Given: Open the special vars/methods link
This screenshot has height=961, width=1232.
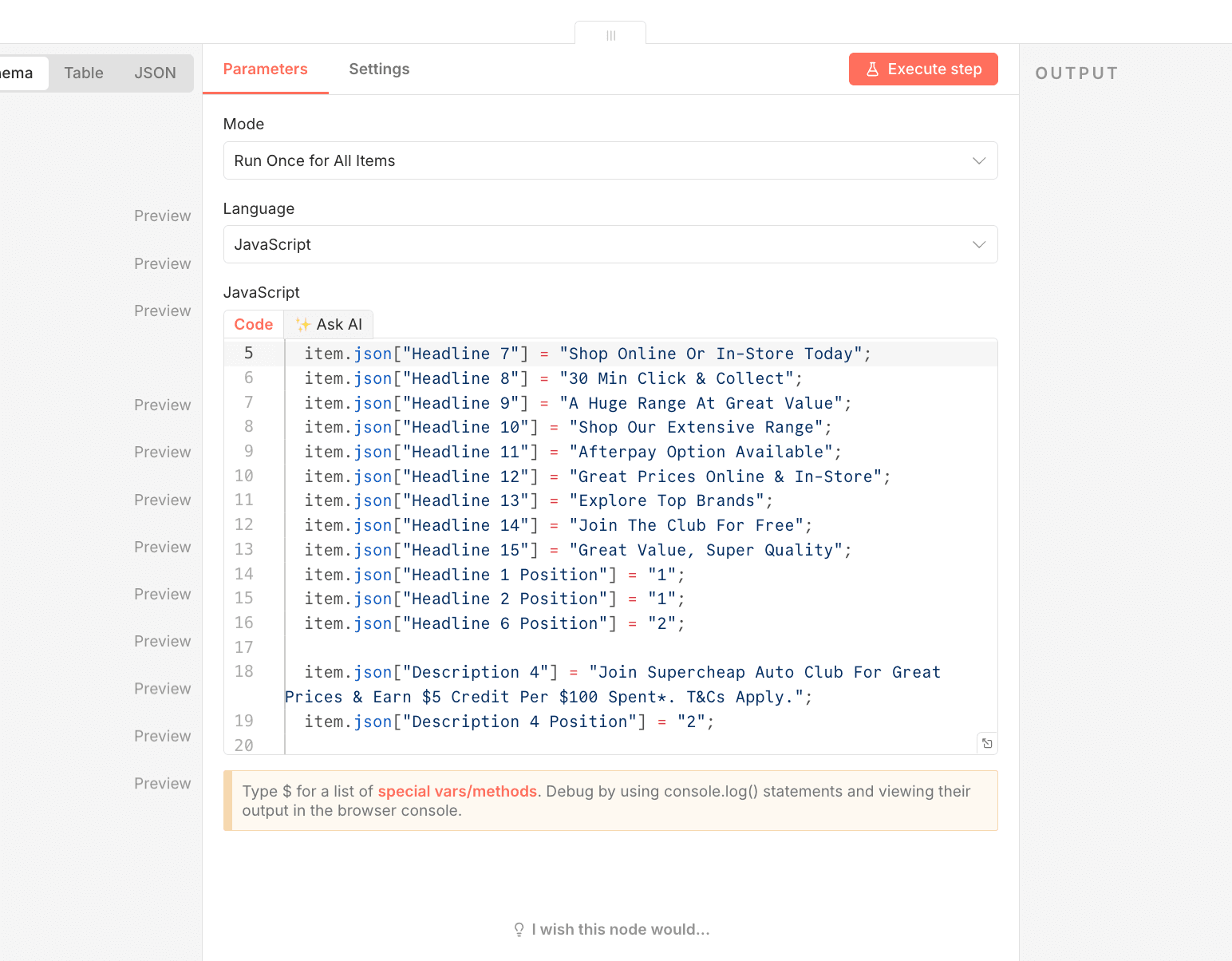Looking at the screenshot, I should click(x=456, y=791).
